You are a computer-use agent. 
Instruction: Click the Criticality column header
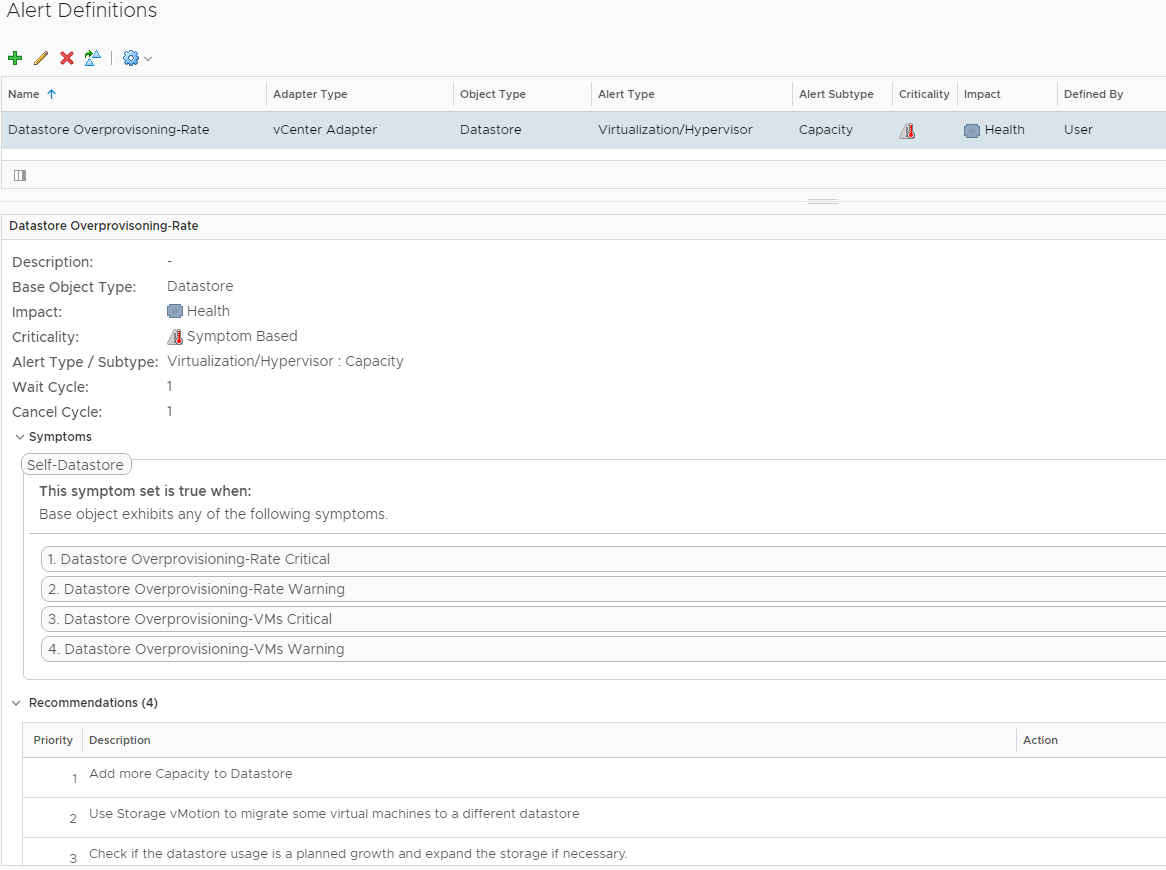[923, 94]
